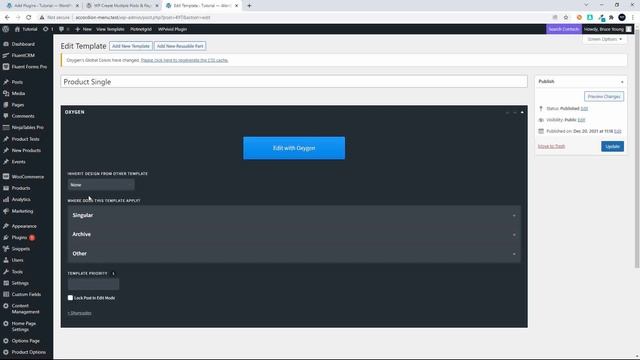Viewport: 640px width, 360px height.
Task: Open Events sidebar item
Action: pyautogui.click(x=18, y=162)
